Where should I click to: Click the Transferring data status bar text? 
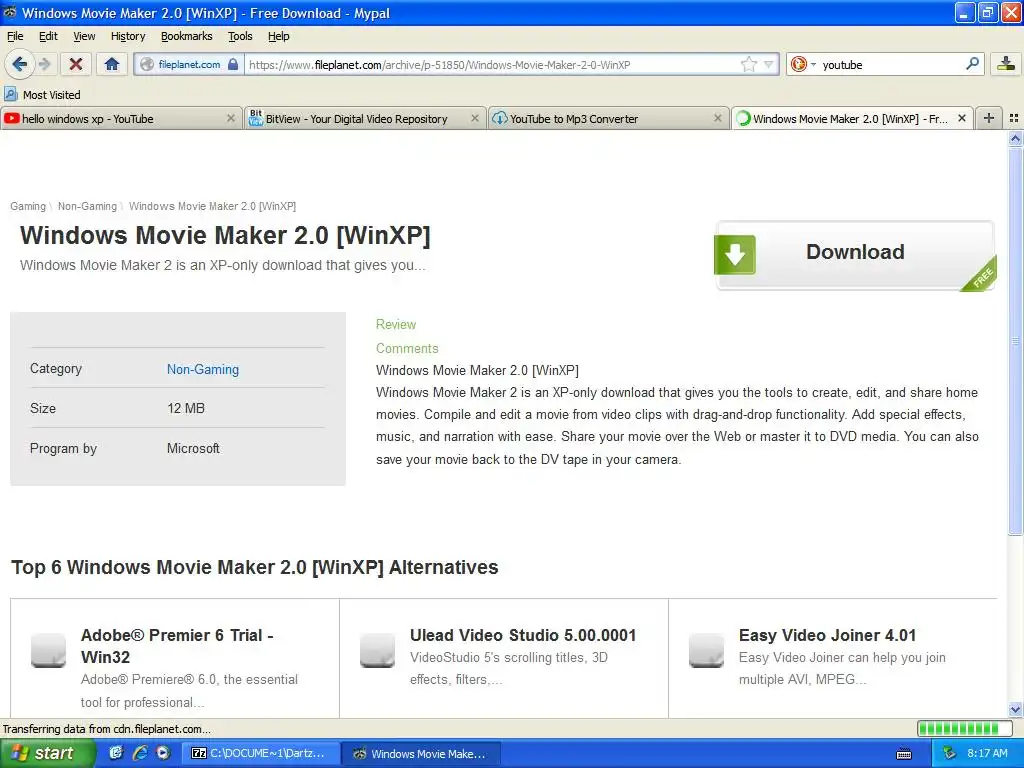tap(106, 729)
